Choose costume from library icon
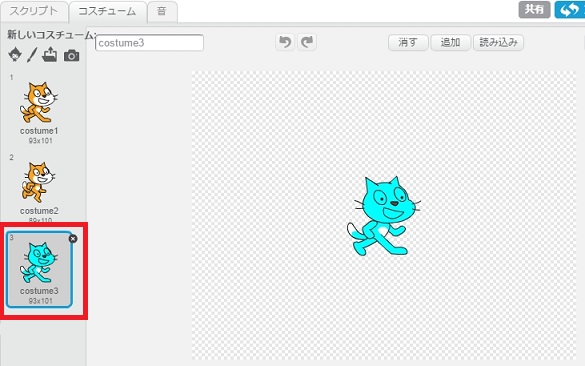This screenshot has height=366, width=585. pos(15,55)
